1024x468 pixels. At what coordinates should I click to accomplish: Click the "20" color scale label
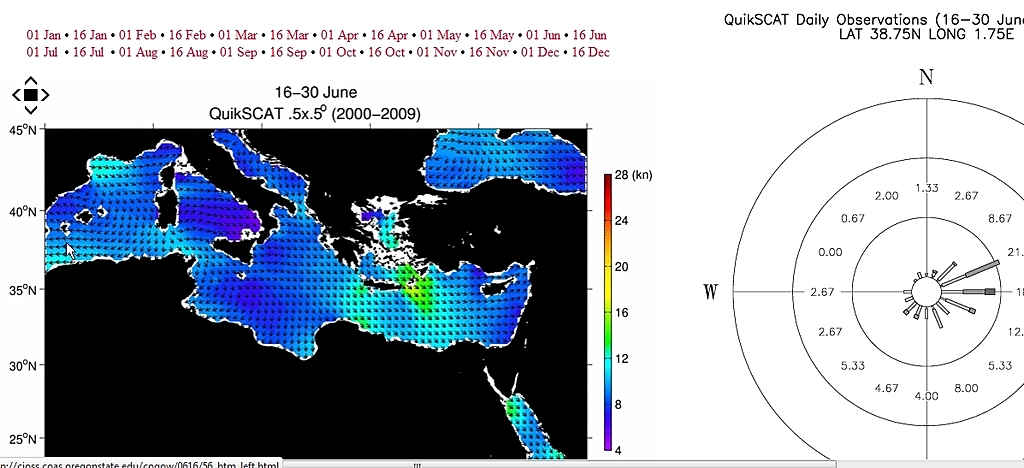pos(622,266)
